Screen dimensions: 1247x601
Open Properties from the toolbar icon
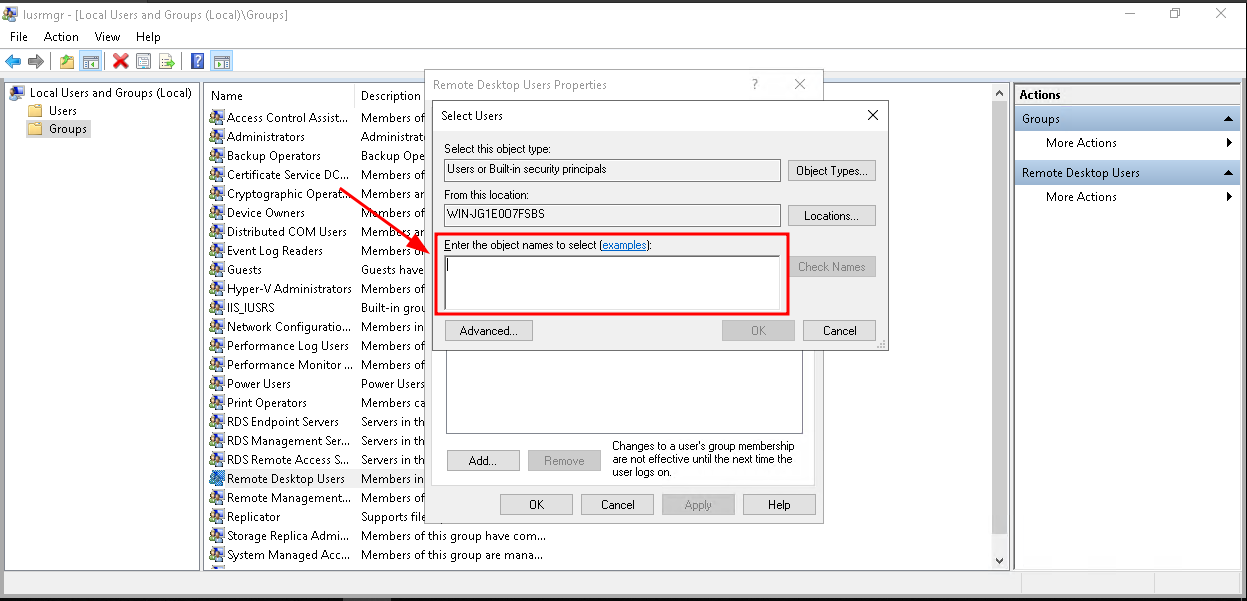pyautogui.click(x=144, y=62)
